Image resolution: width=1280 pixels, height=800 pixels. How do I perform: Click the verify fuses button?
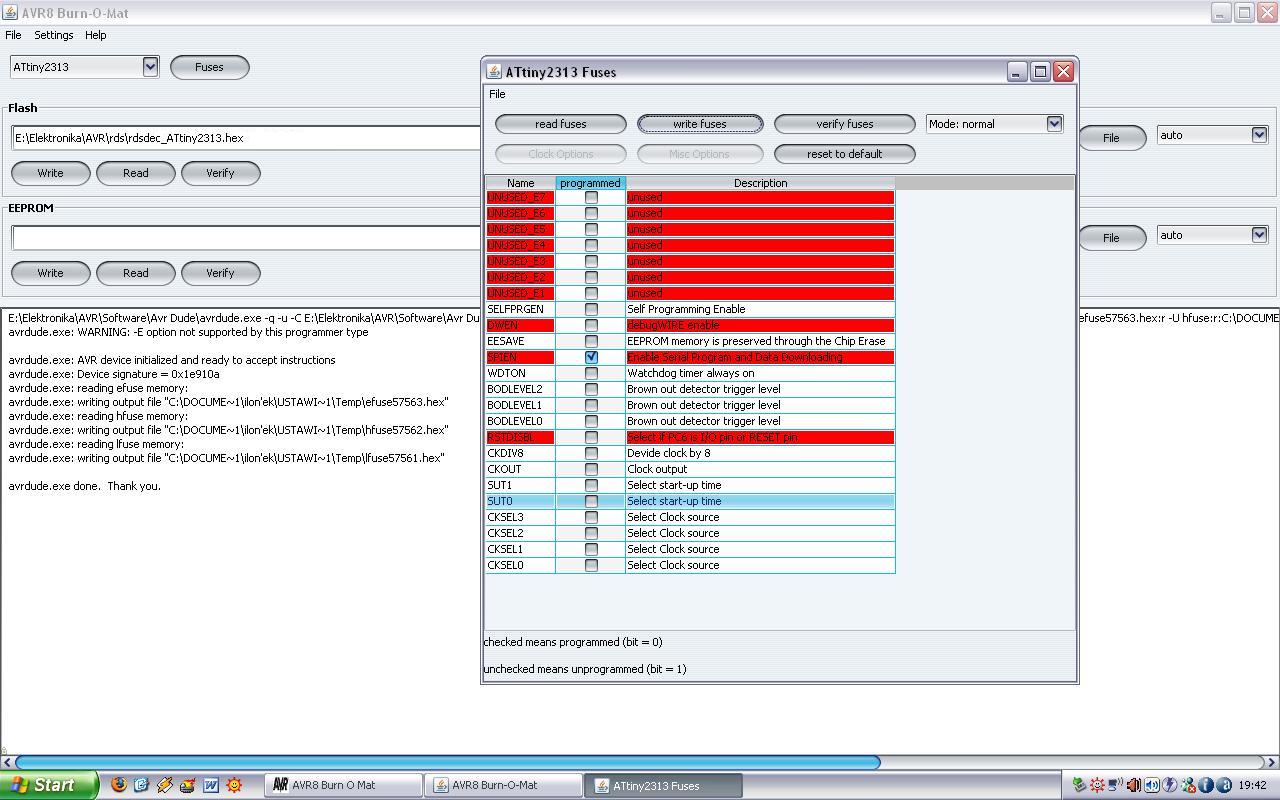coord(845,124)
